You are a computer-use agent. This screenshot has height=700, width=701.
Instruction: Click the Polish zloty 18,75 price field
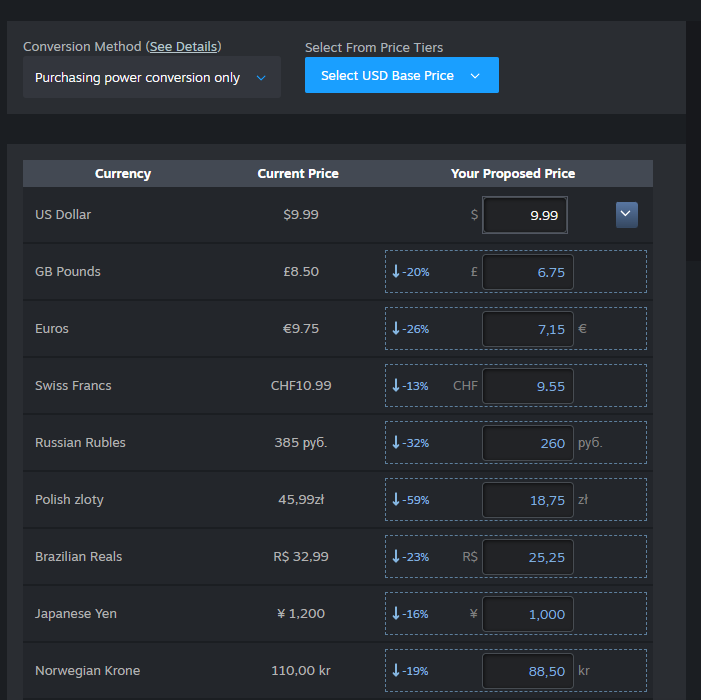528,500
